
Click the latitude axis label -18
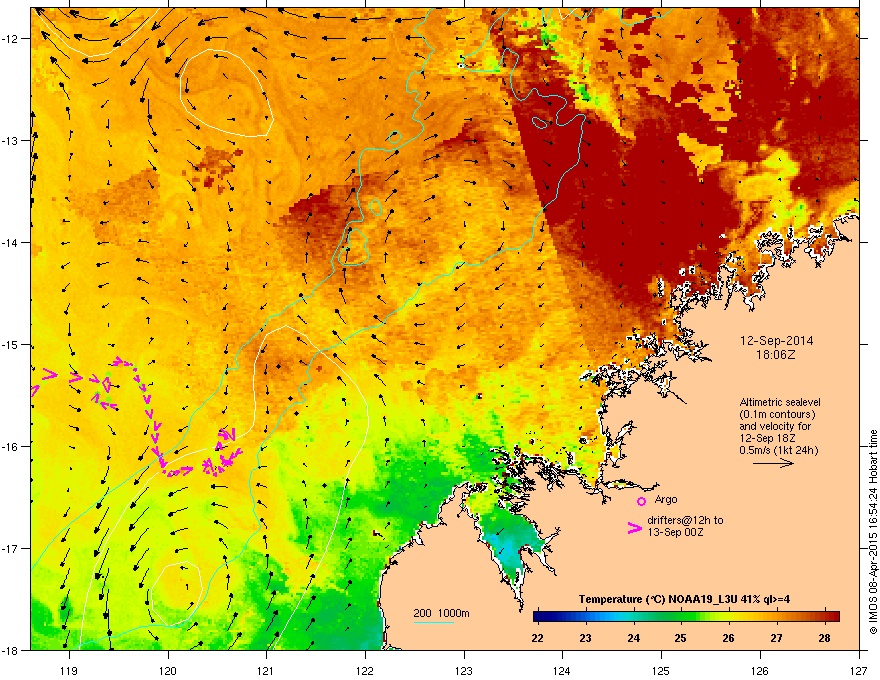tap(10, 650)
